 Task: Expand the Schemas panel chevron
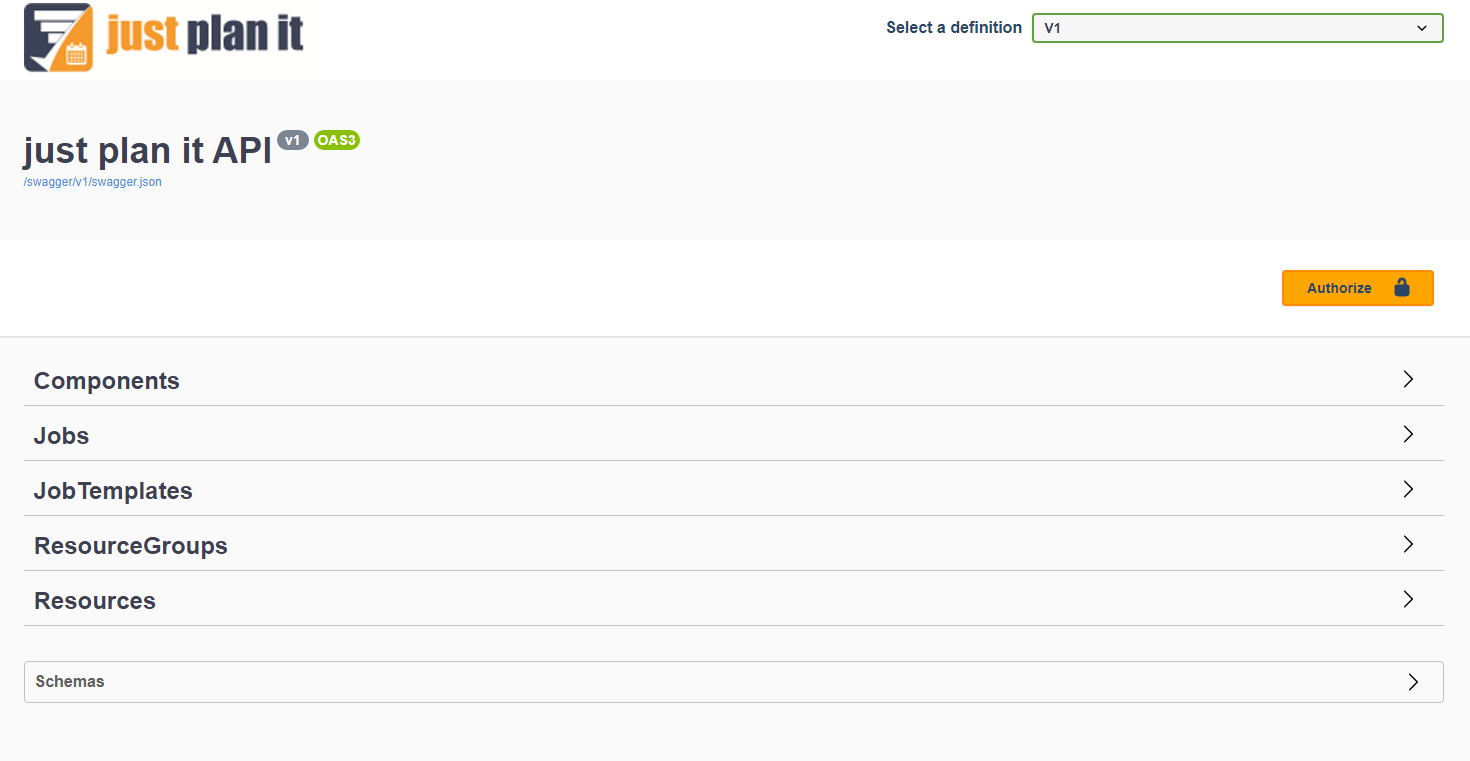(x=1413, y=682)
